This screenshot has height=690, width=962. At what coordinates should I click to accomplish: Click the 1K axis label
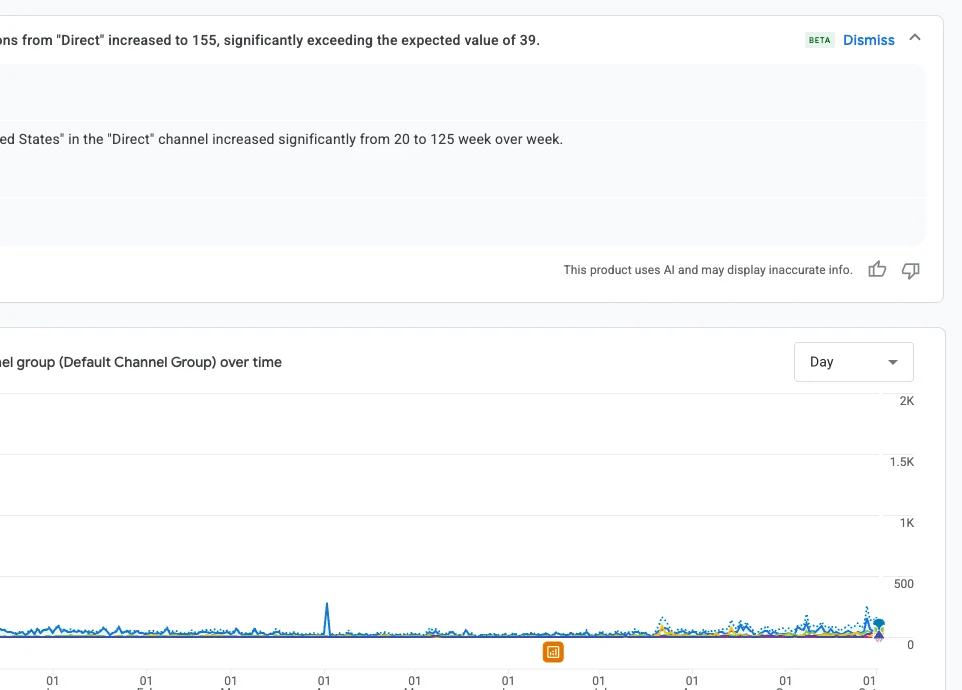907,523
